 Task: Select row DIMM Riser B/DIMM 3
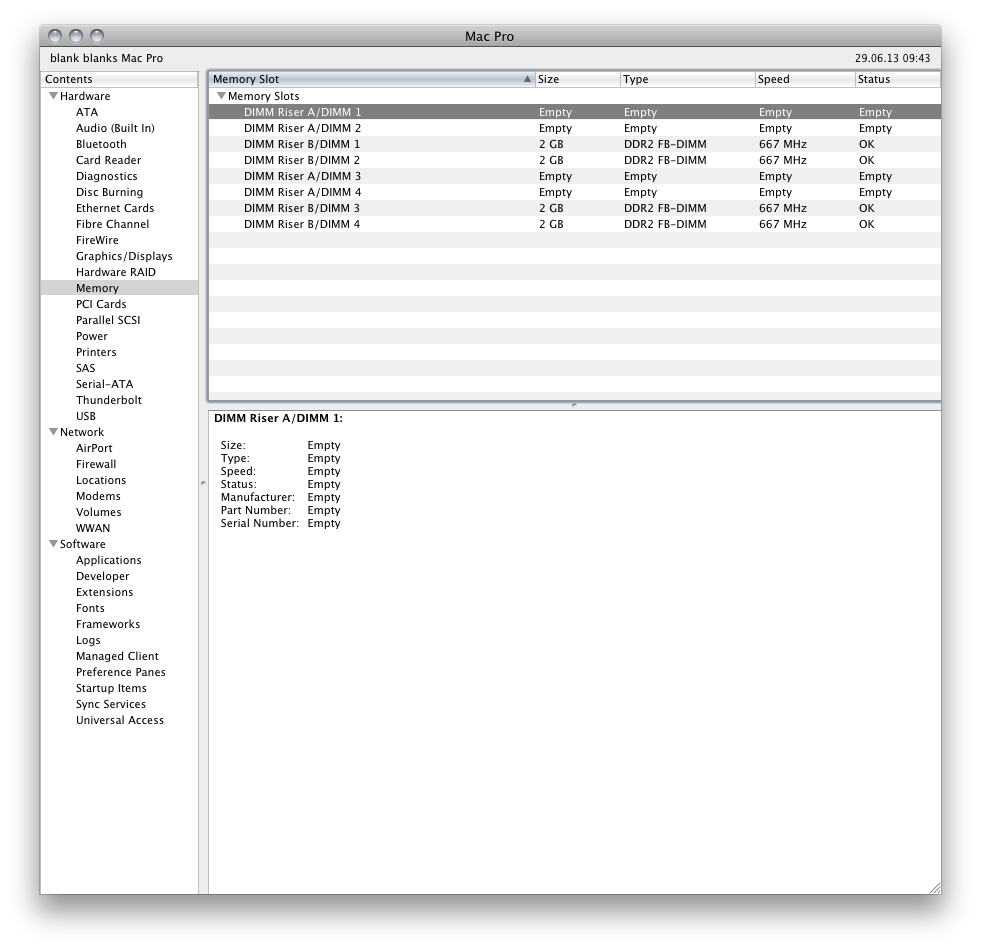(574, 208)
